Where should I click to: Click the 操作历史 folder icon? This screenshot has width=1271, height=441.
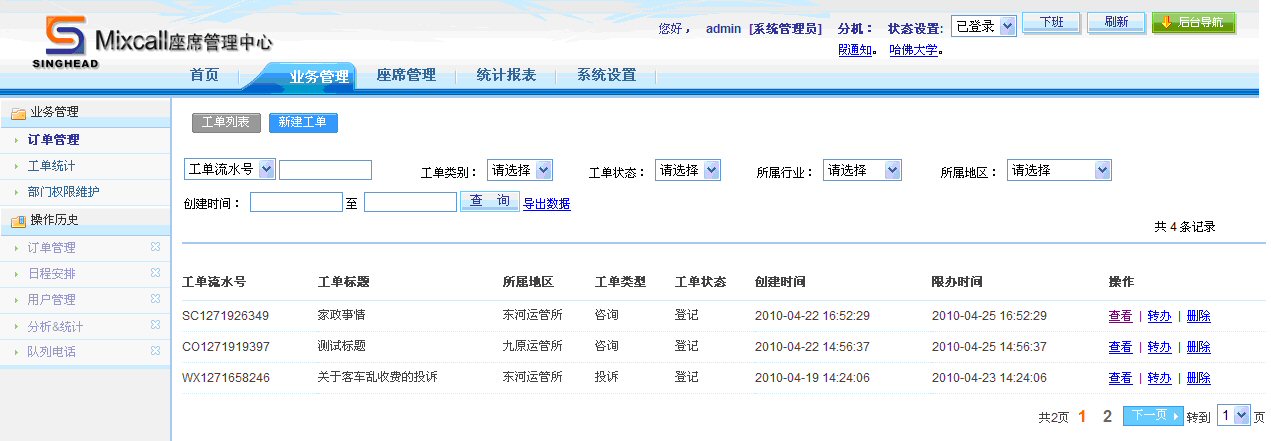18,221
